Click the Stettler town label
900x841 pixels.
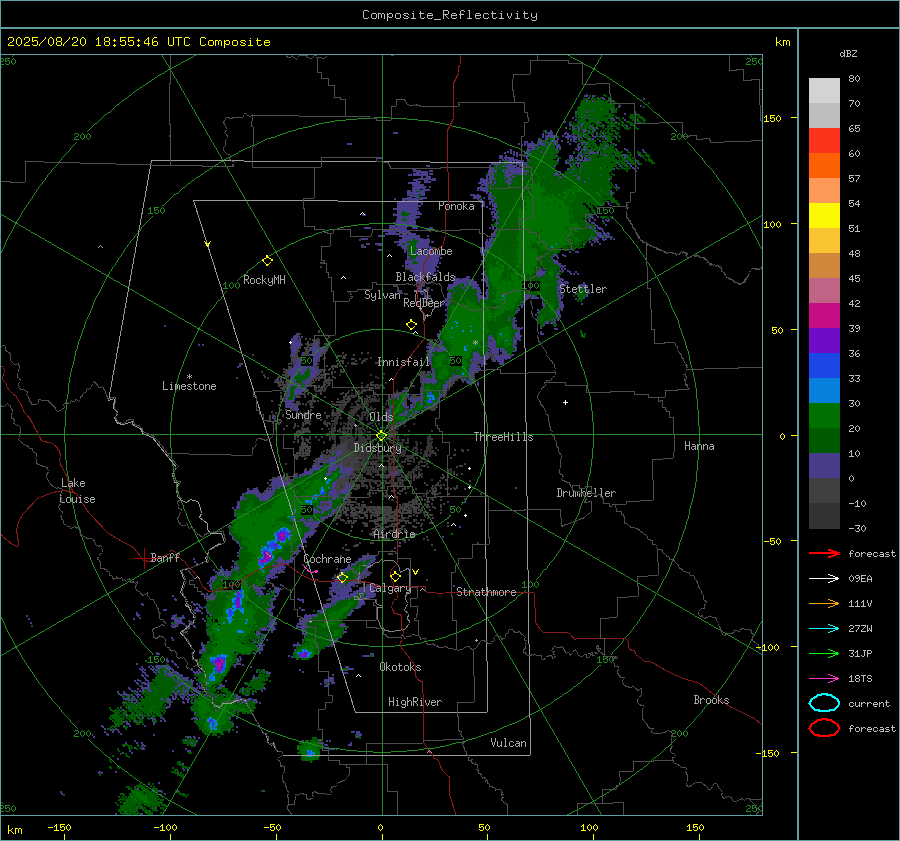click(x=583, y=289)
